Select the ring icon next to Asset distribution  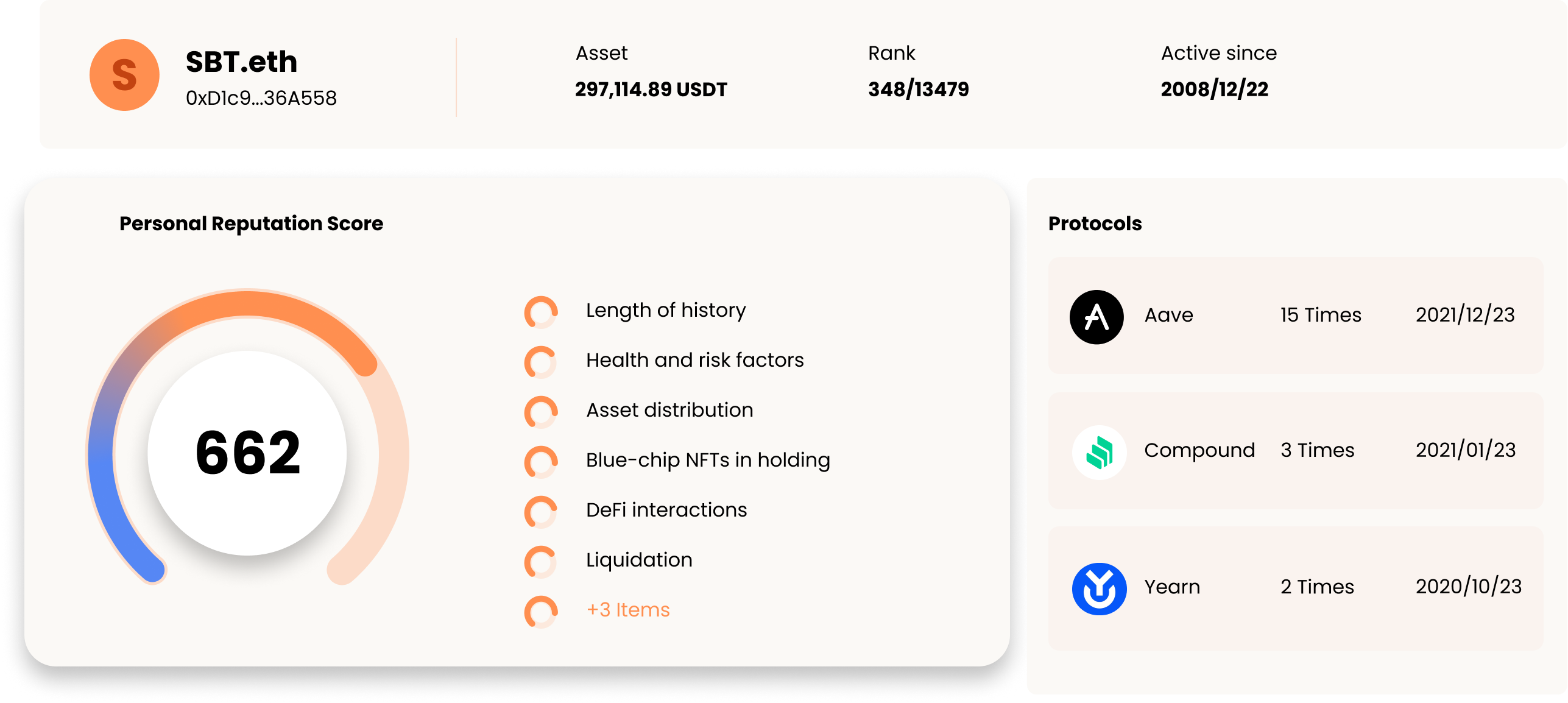[541, 412]
